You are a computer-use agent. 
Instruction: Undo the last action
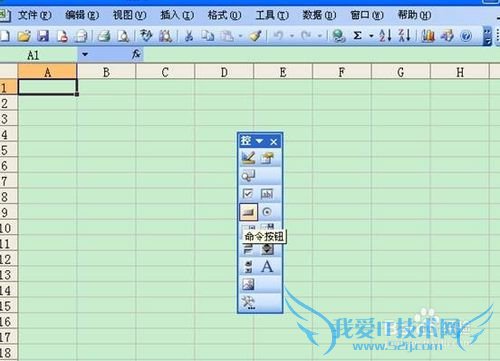(279, 36)
